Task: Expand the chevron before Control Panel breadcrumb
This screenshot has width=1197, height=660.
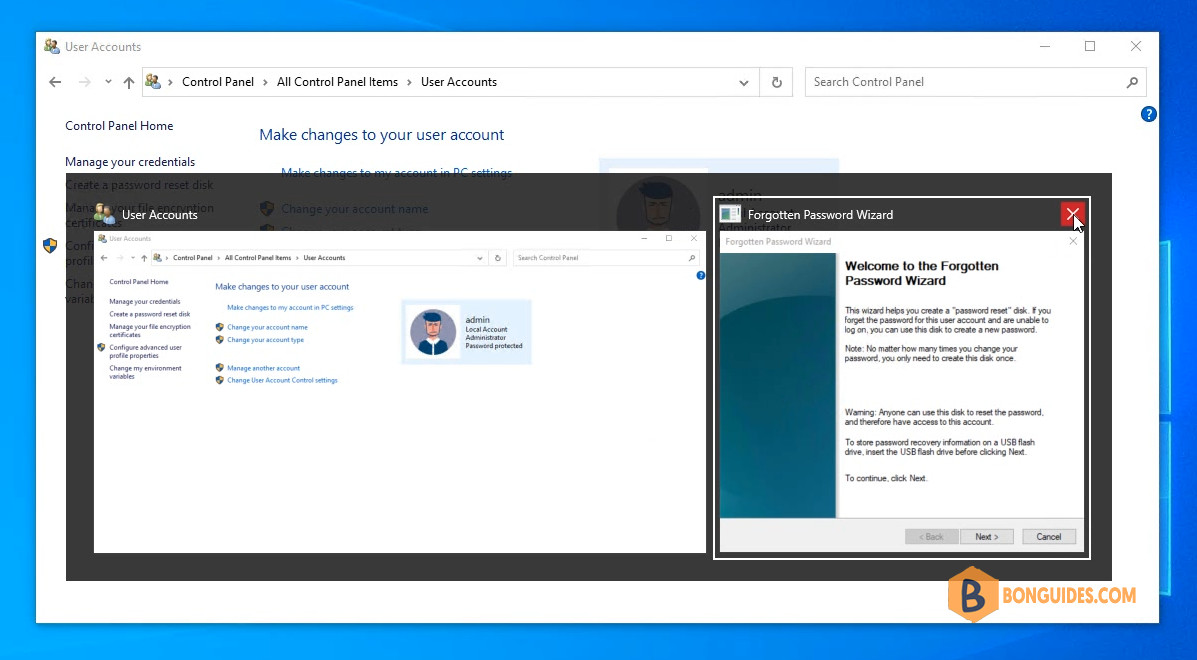Action: point(170,82)
